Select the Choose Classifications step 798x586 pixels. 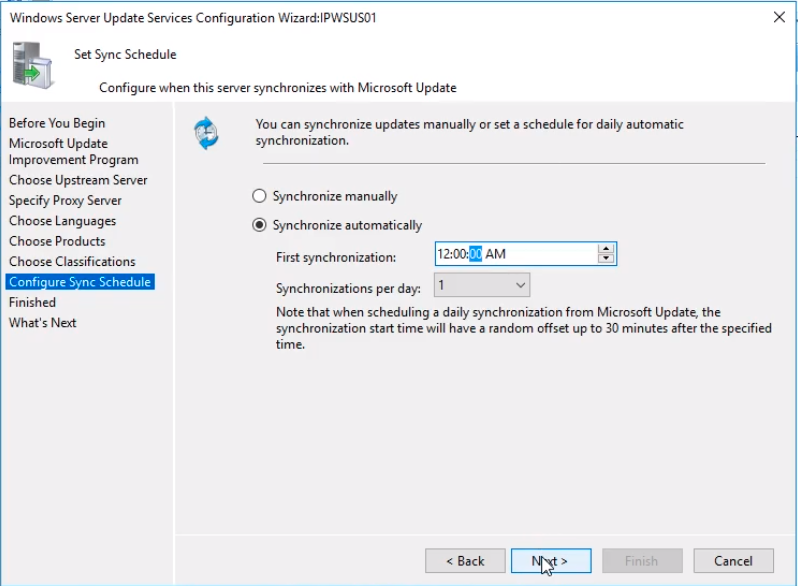tap(72, 262)
